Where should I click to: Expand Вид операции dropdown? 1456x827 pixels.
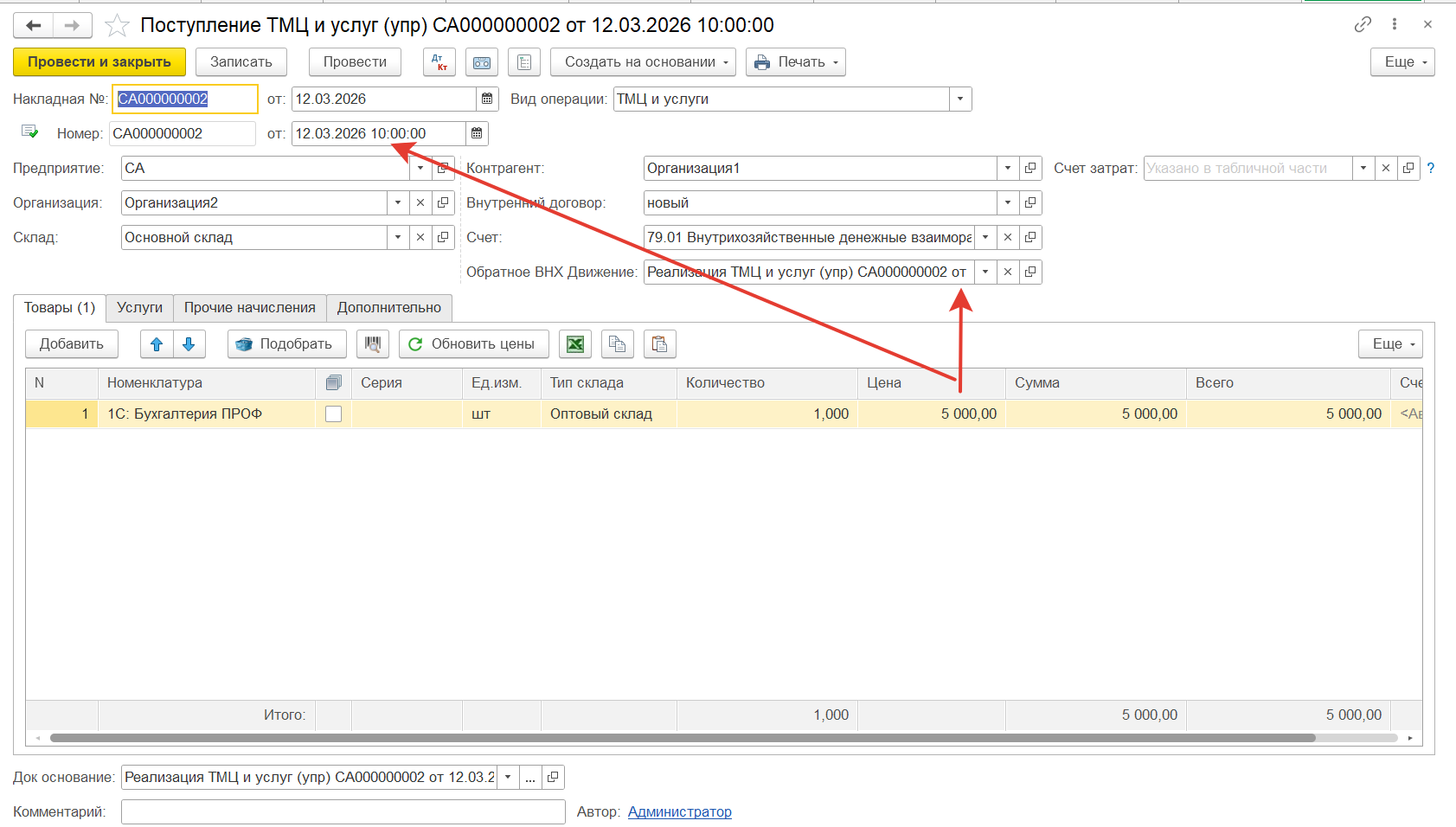coord(960,99)
